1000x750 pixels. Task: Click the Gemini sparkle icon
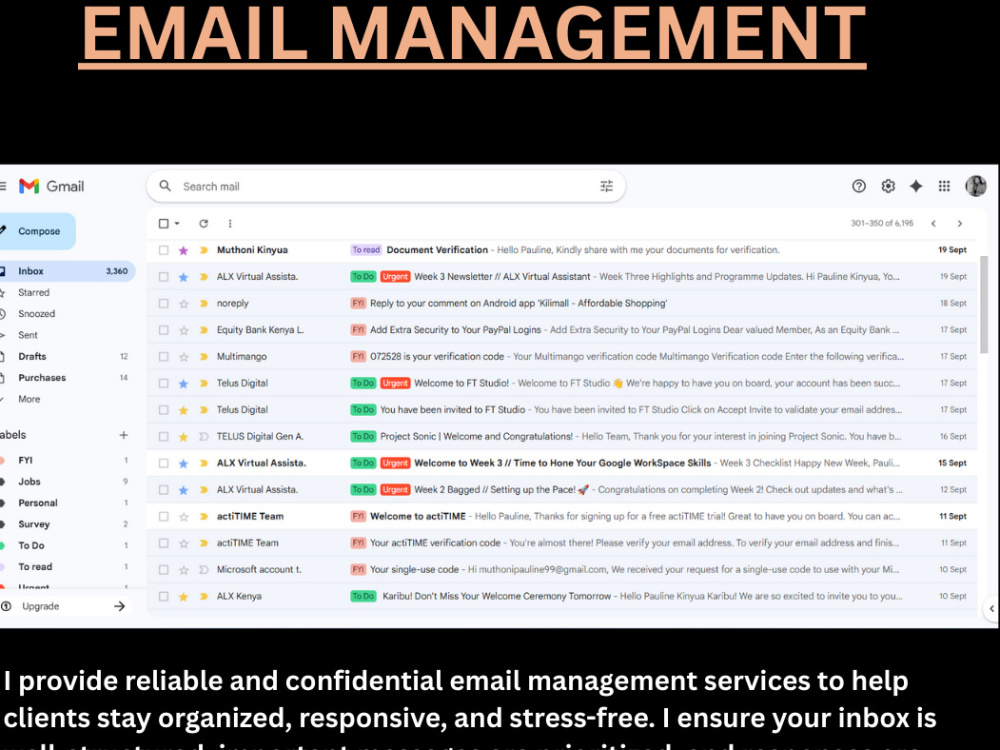916,186
